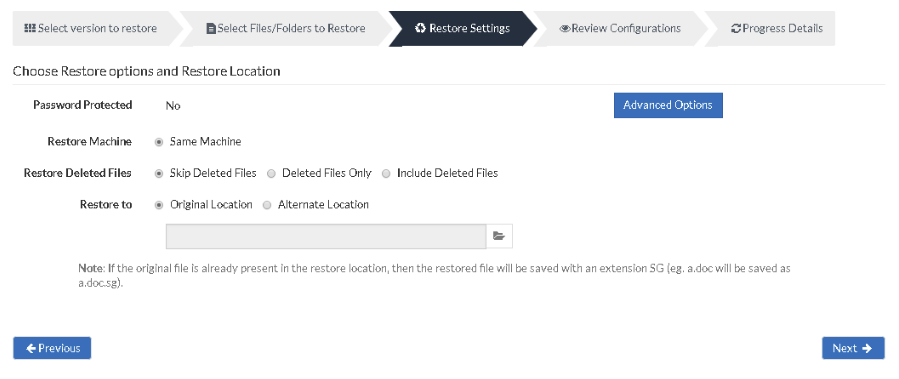Image resolution: width=899 pixels, height=379 pixels.
Task: Click the refresh icon in Progress Details step
Action: [x=736, y=29]
